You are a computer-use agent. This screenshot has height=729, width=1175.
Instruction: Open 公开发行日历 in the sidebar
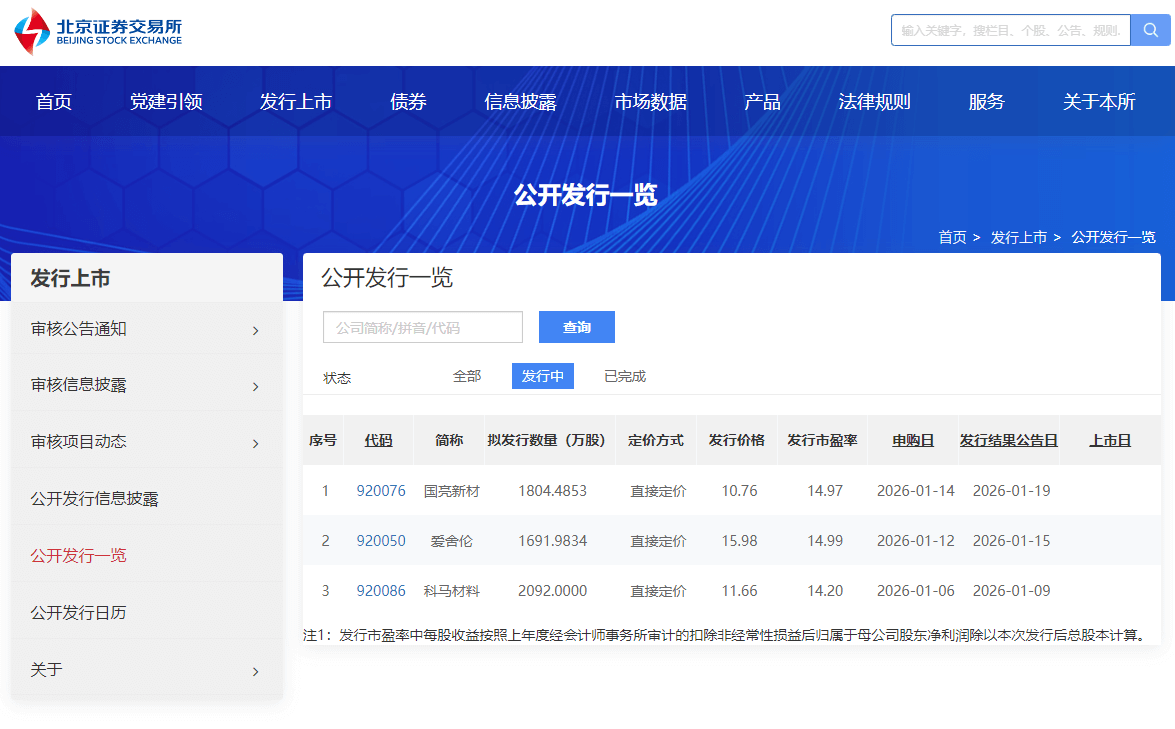tap(79, 612)
